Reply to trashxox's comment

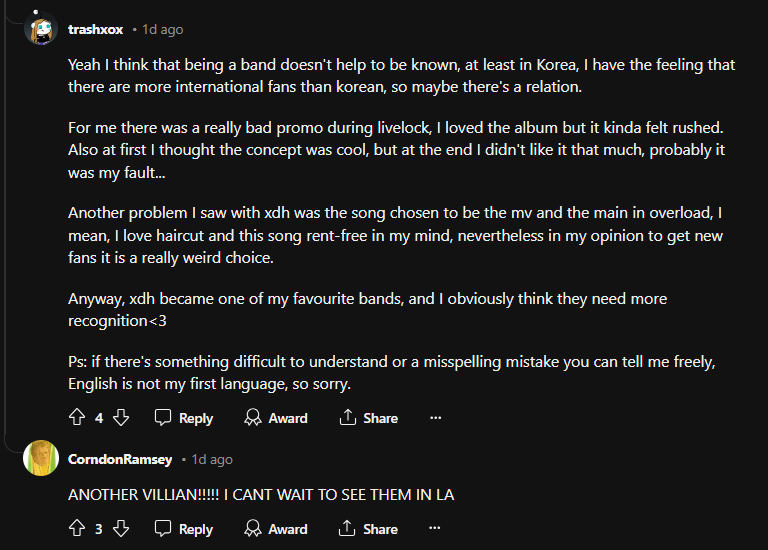[x=184, y=418]
